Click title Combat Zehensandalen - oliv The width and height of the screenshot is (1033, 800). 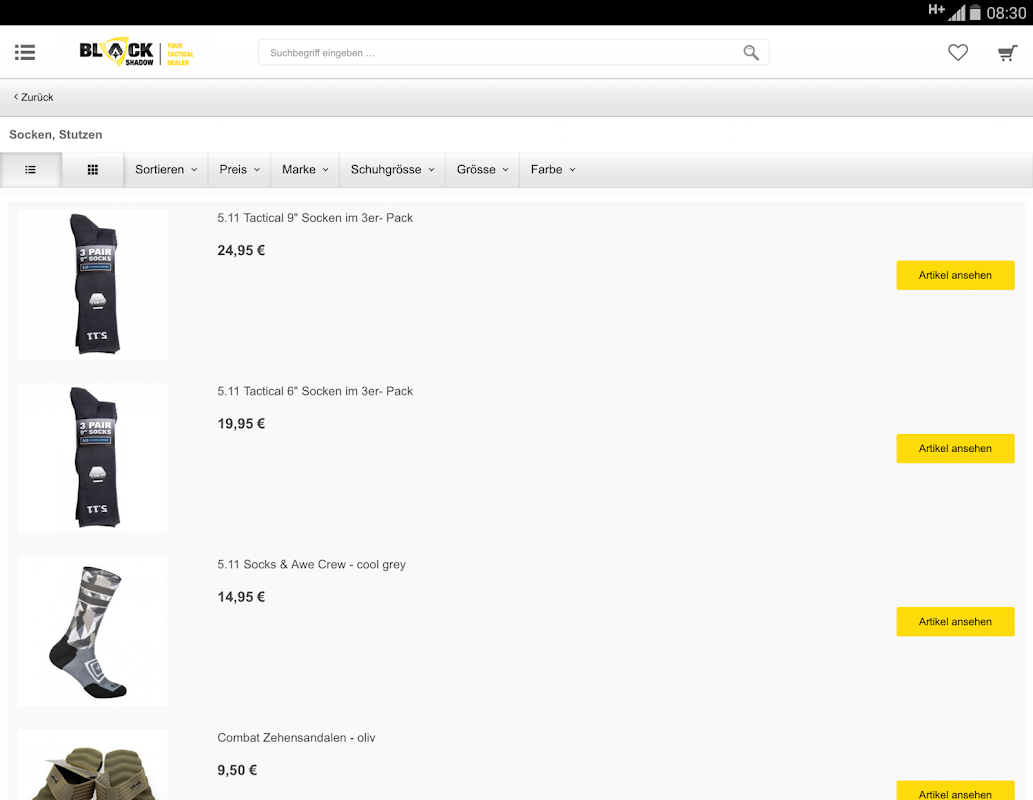click(296, 738)
